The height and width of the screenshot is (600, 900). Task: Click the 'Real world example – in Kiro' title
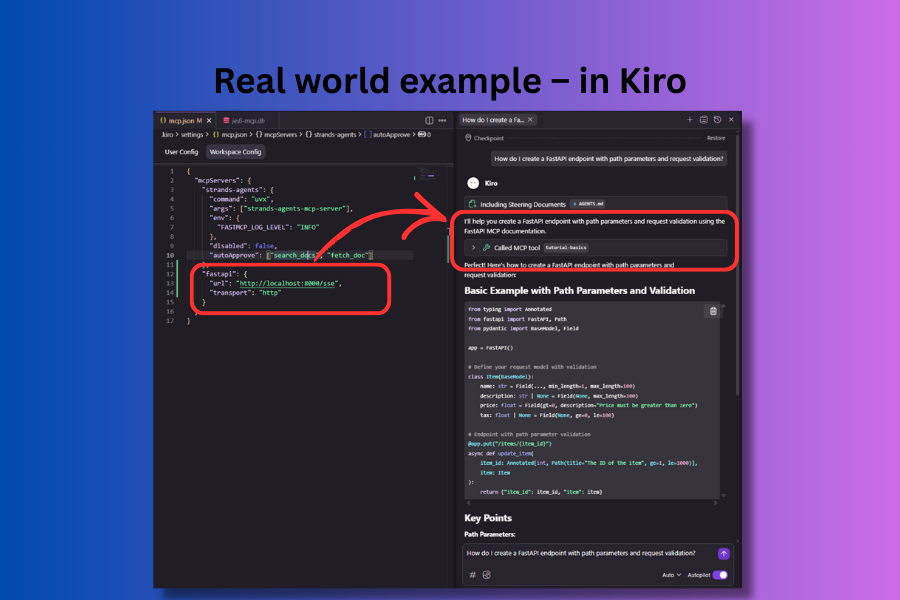450,81
